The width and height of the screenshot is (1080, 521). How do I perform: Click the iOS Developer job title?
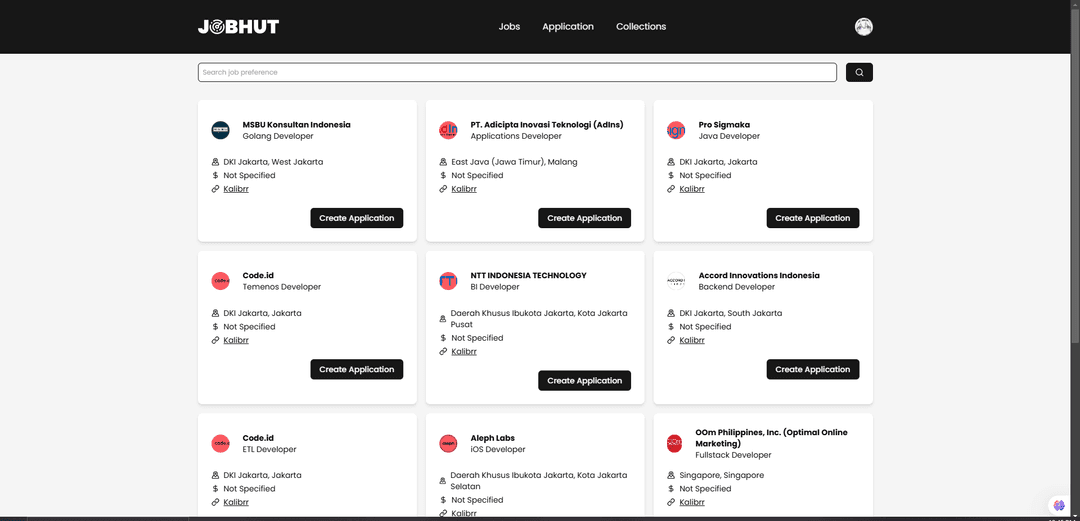click(x=498, y=449)
